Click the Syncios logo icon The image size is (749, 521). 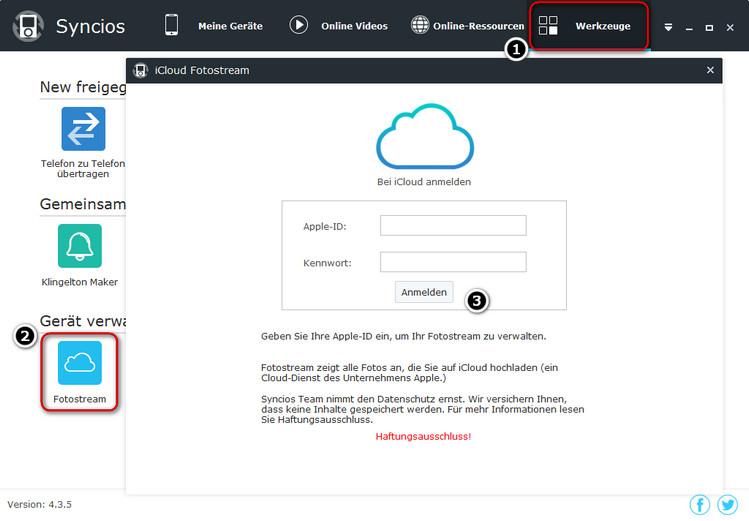pos(28,26)
